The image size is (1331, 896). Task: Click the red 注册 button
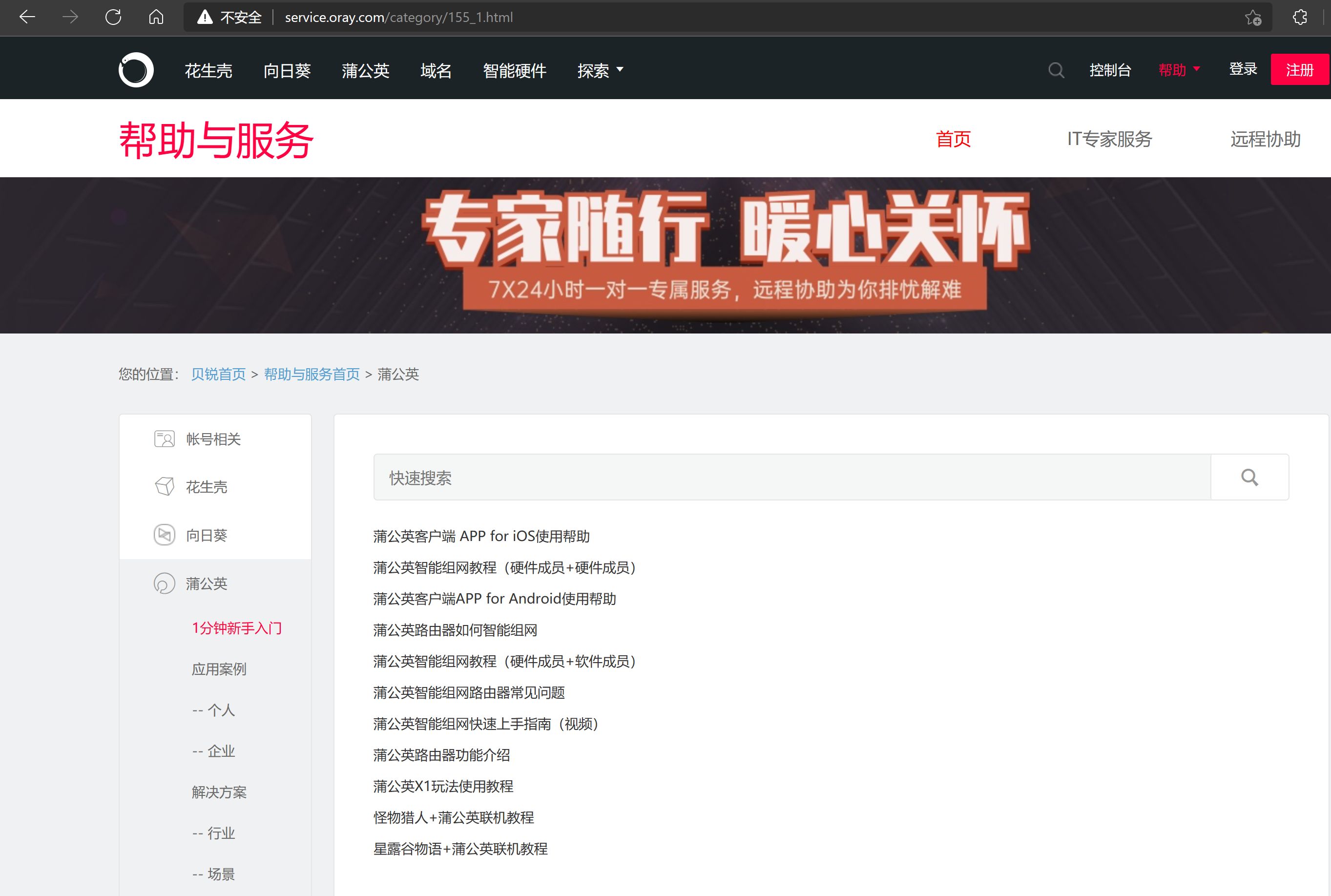pos(1300,70)
